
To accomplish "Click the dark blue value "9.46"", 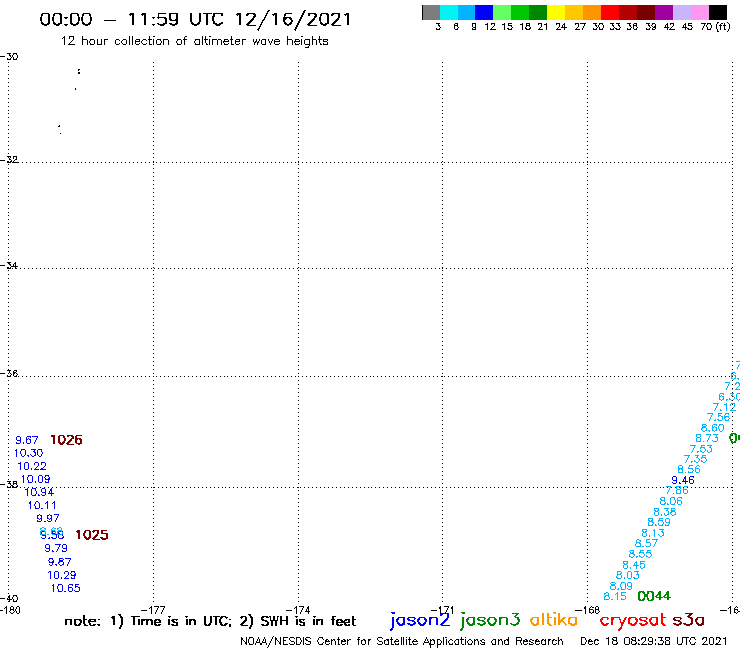I will [683, 481].
